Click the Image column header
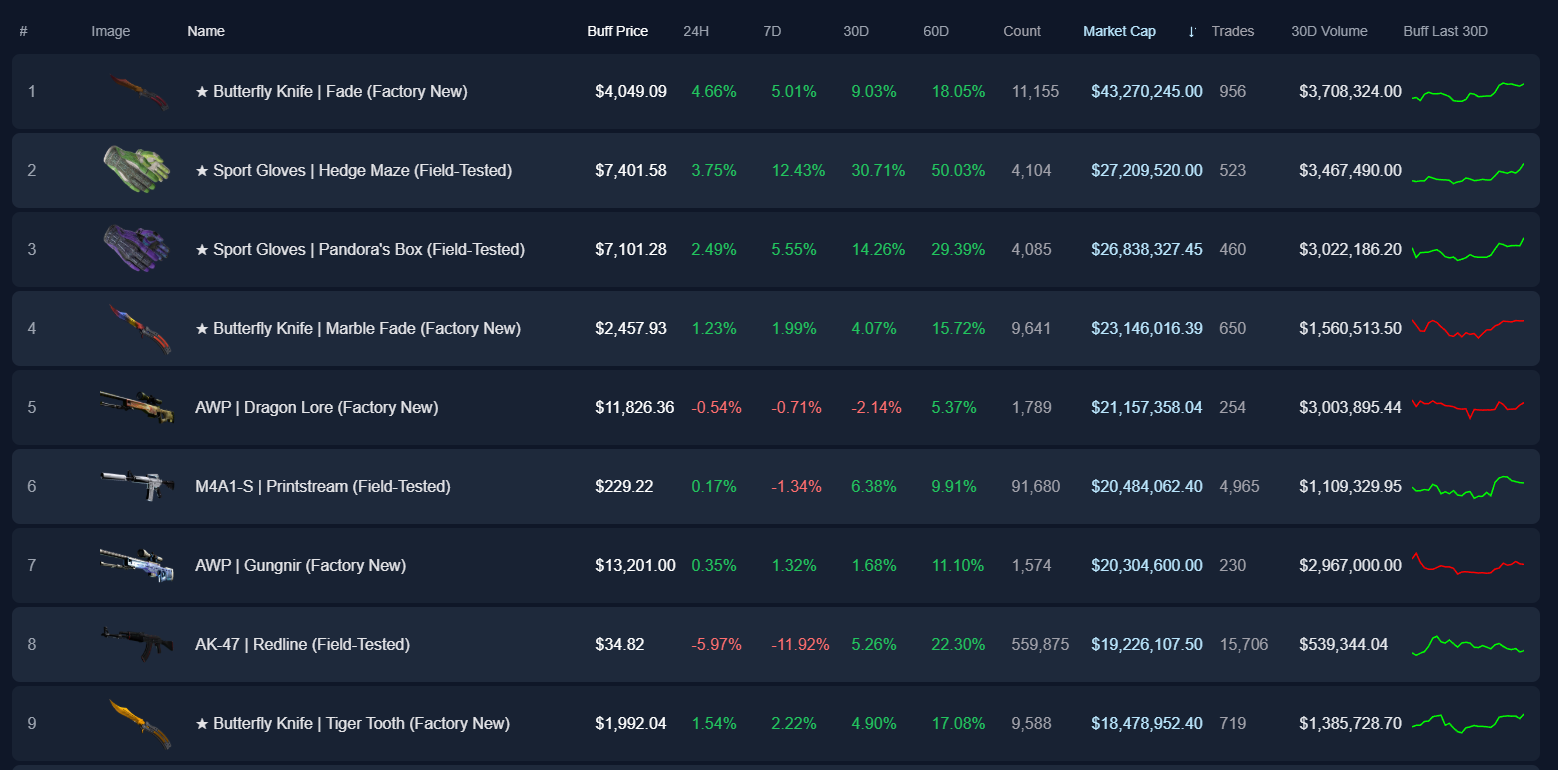 [x=111, y=31]
